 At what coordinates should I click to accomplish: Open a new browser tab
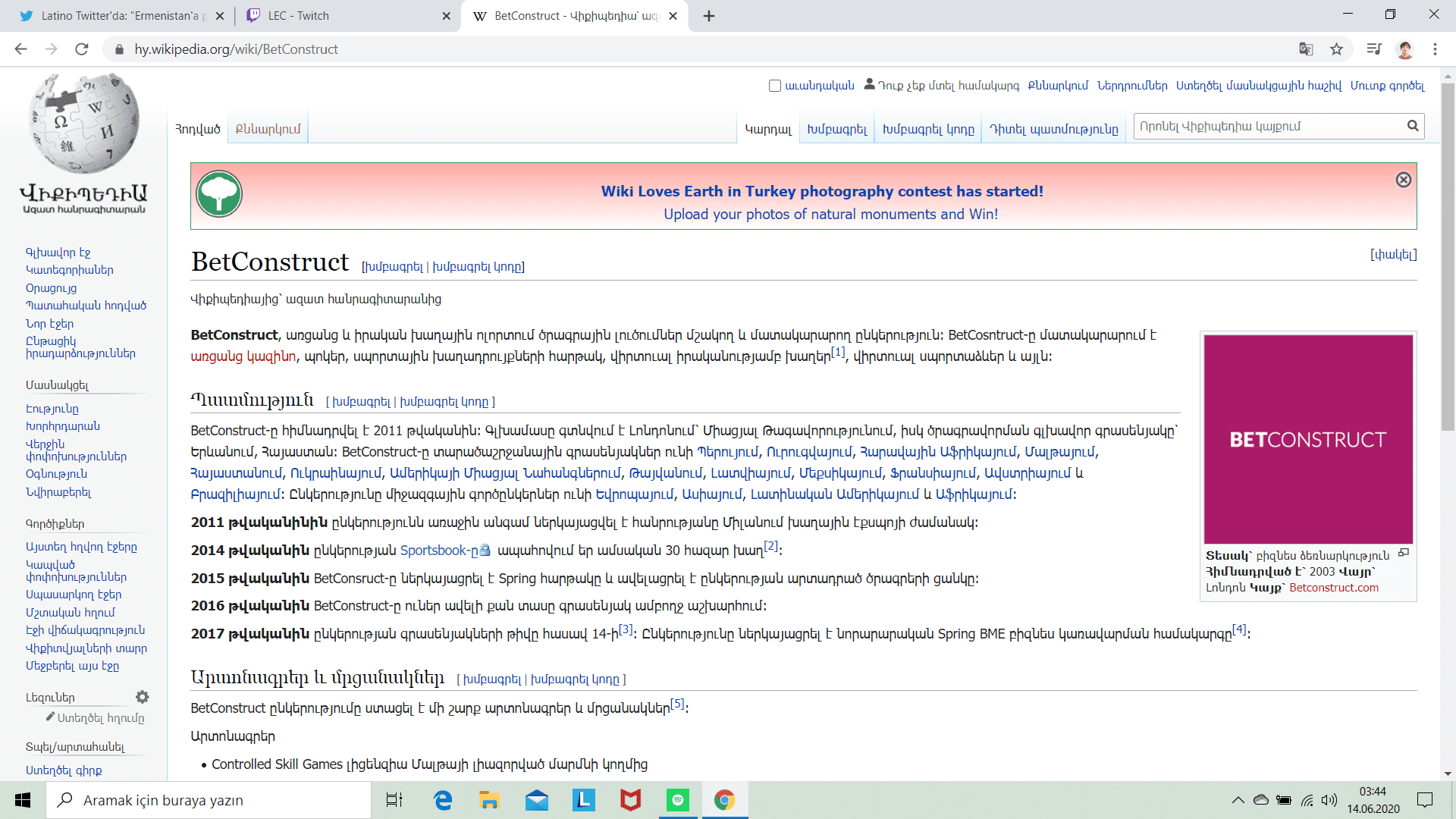point(709,16)
